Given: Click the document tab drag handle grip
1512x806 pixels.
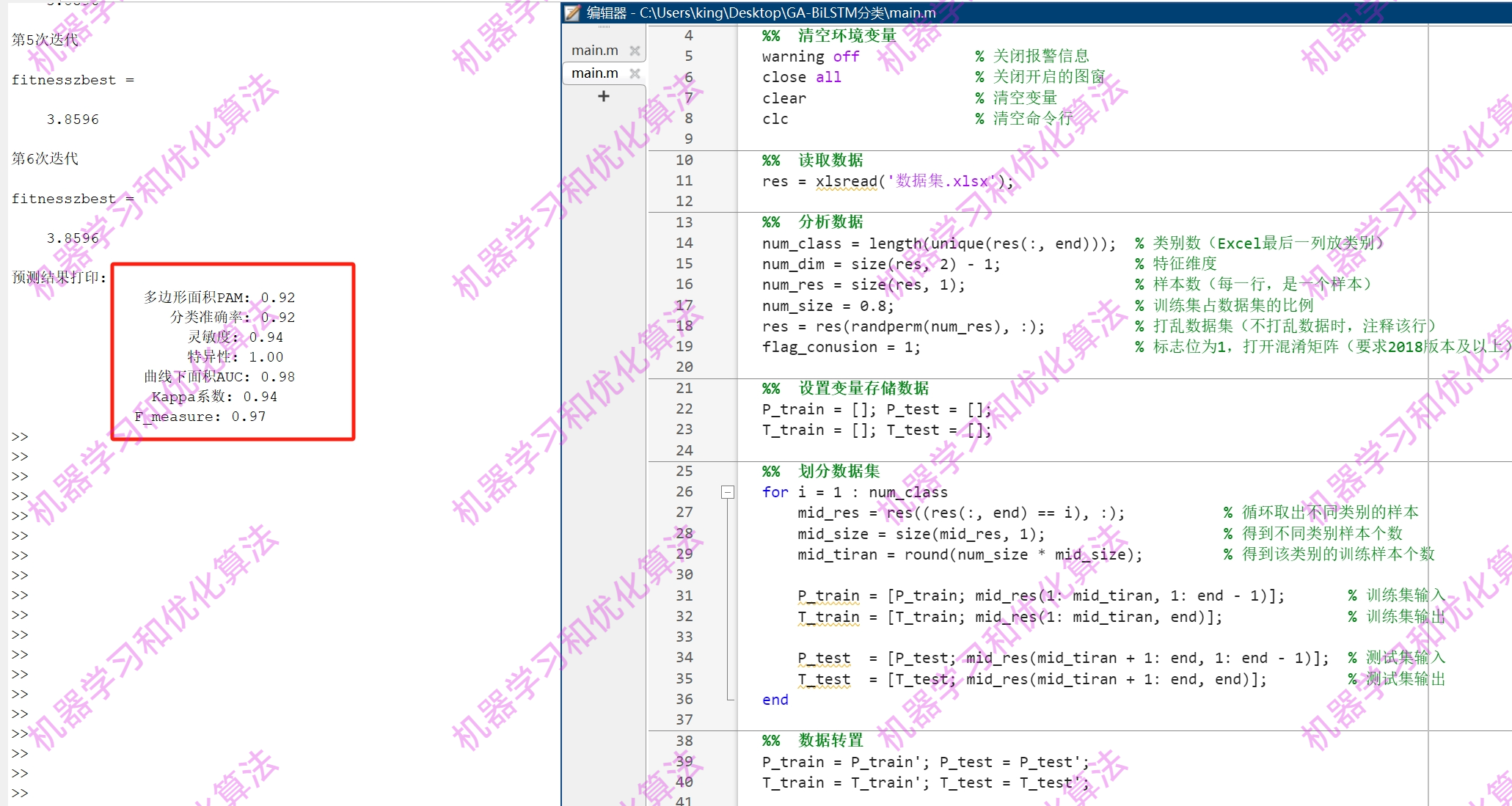Looking at the screenshot, I should [x=603, y=27].
